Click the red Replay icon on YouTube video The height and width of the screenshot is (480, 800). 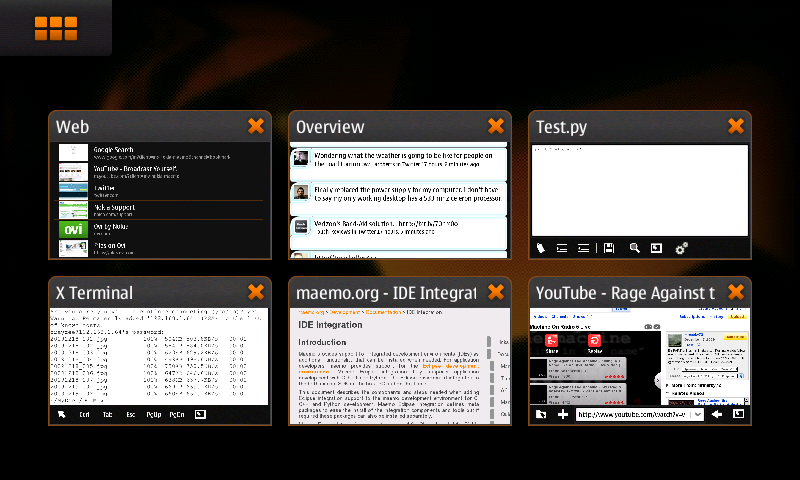(x=594, y=343)
